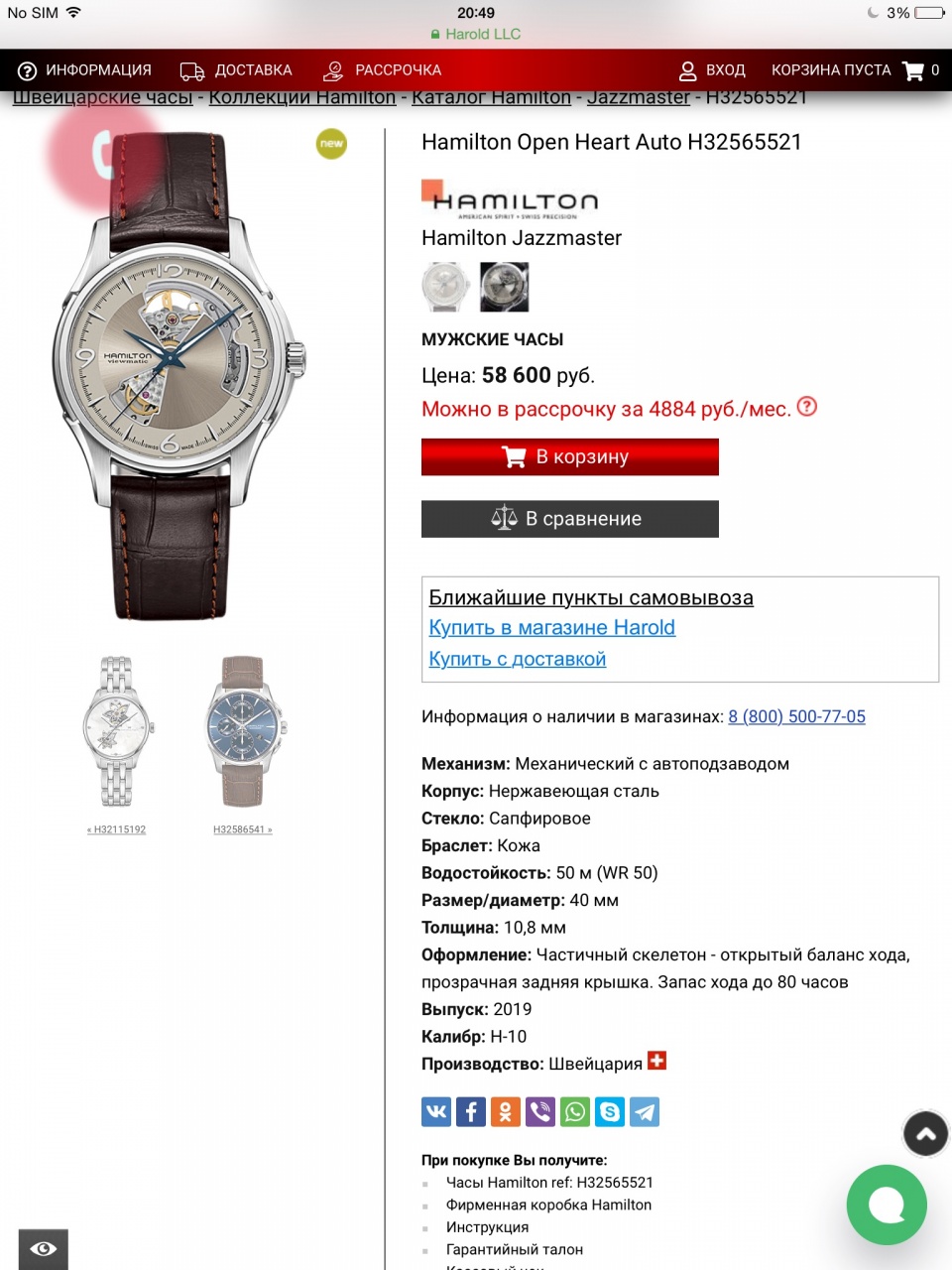
Task: Share via Skype icon
Action: click(610, 1111)
